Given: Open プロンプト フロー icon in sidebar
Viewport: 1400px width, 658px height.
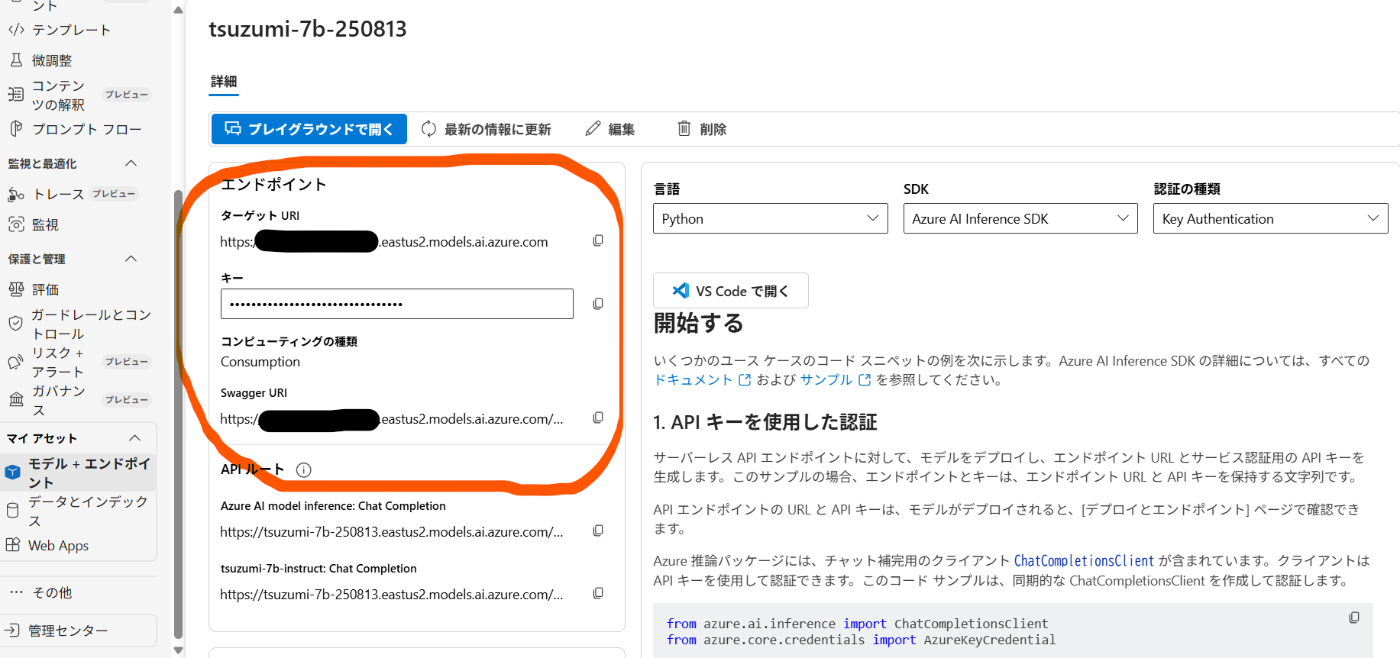Looking at the screenshot, I should tap(15, 129).
